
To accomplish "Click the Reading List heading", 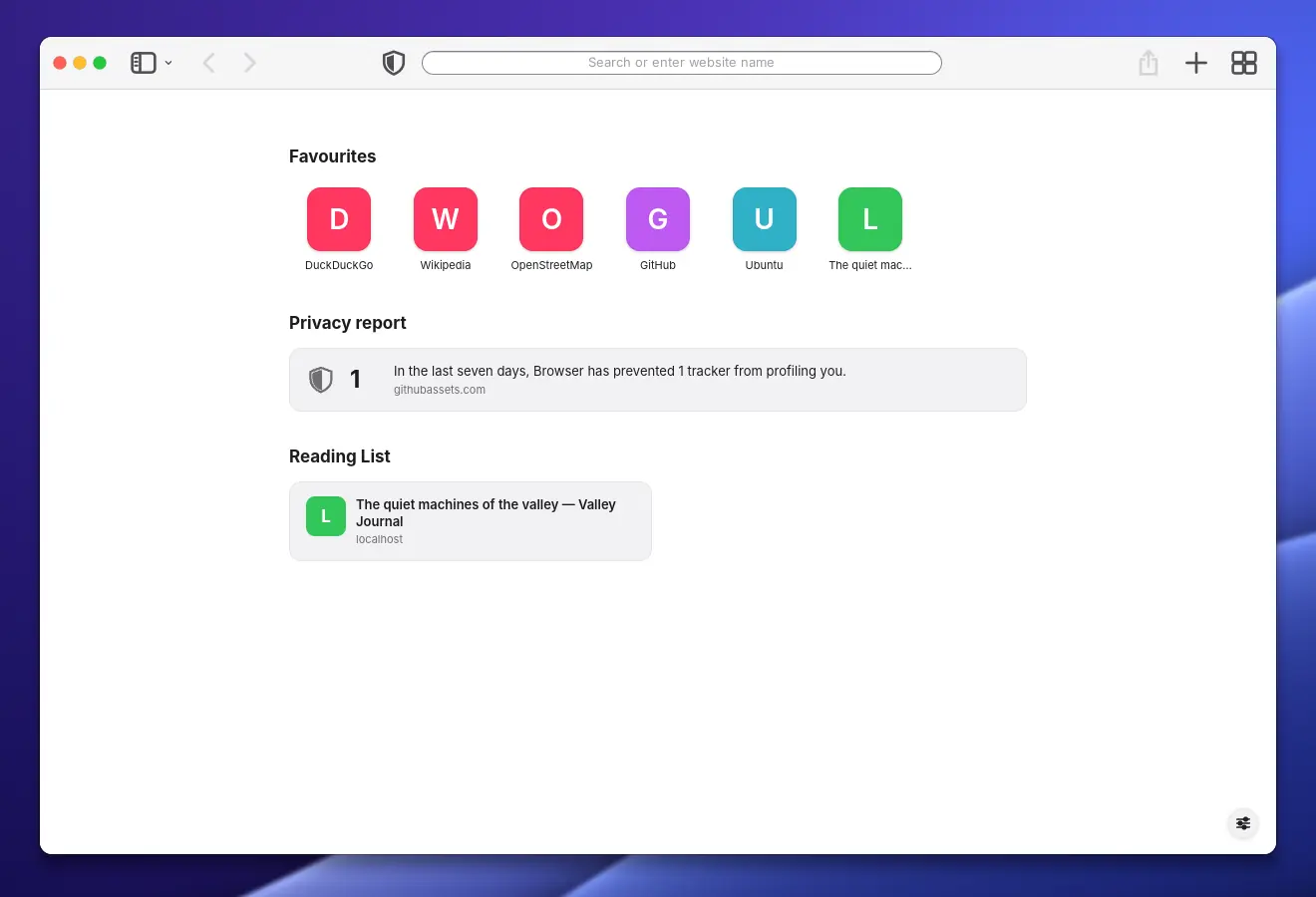I will point(340,456).
